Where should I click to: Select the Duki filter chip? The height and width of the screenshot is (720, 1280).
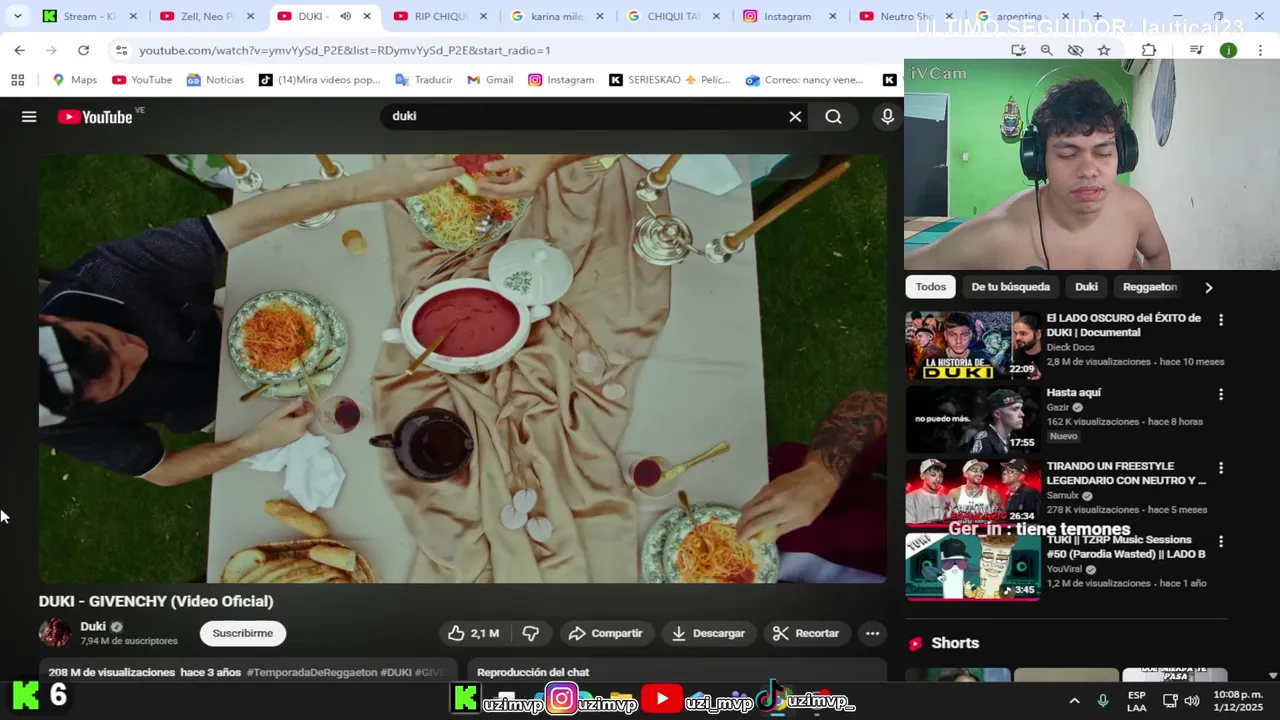[x=1086, y=287]
